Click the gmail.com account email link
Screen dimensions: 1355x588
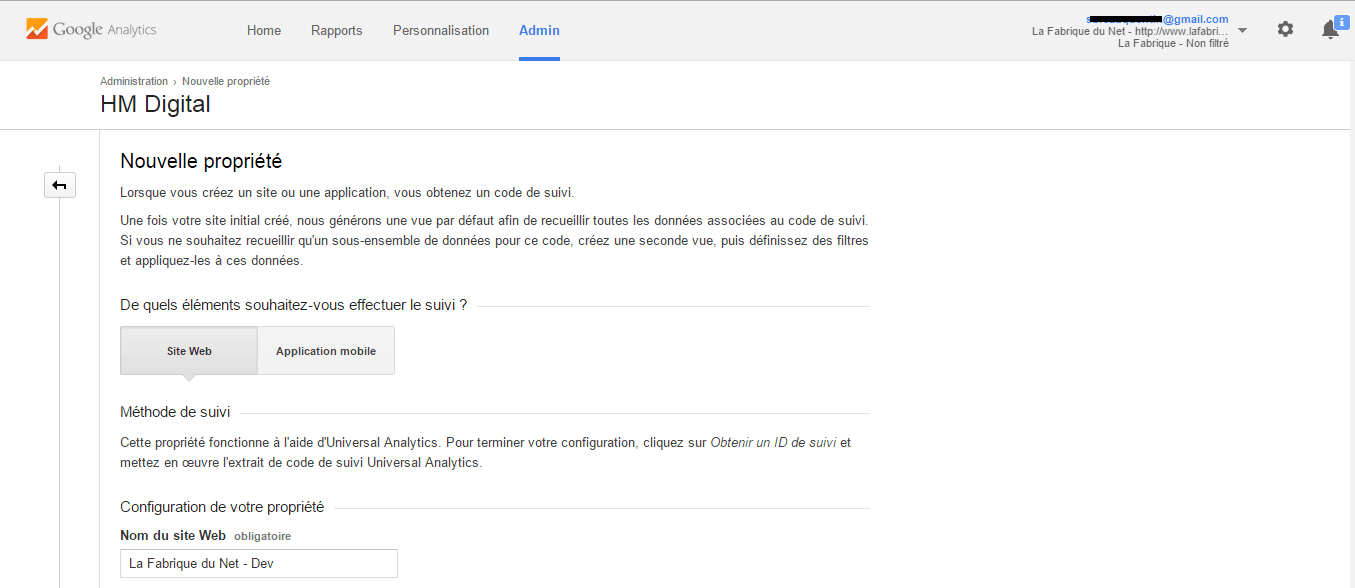1195,19
